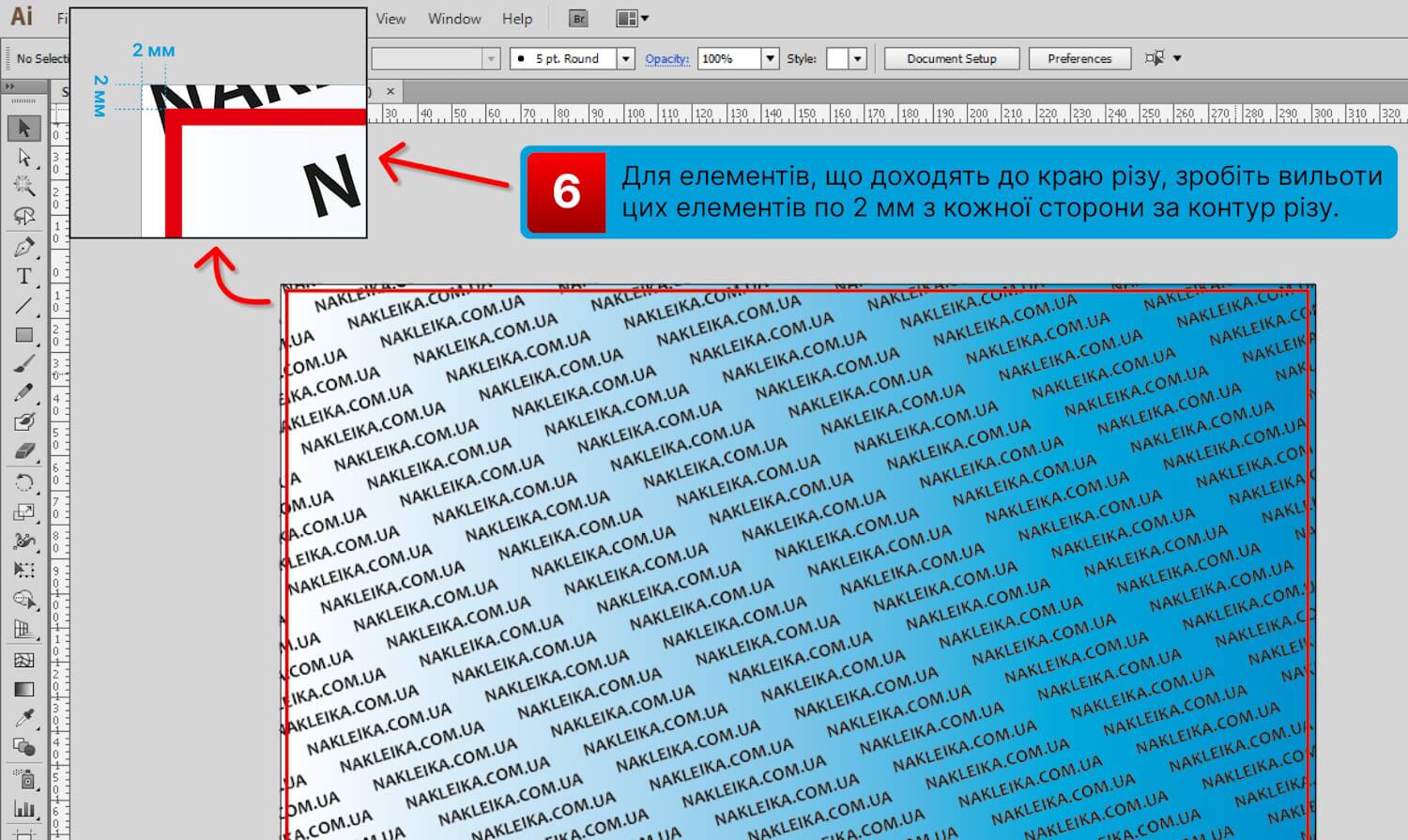Screen dimensions: 1408x840
Task: Open the Help menu
Action: [517, 19]
